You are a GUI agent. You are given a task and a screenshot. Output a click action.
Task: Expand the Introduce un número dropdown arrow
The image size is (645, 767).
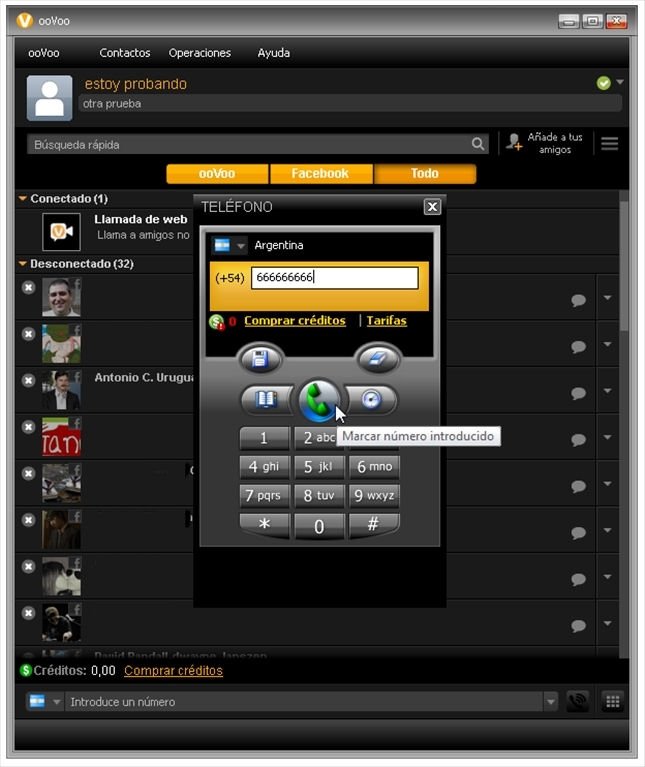click(x=551, y=702)
